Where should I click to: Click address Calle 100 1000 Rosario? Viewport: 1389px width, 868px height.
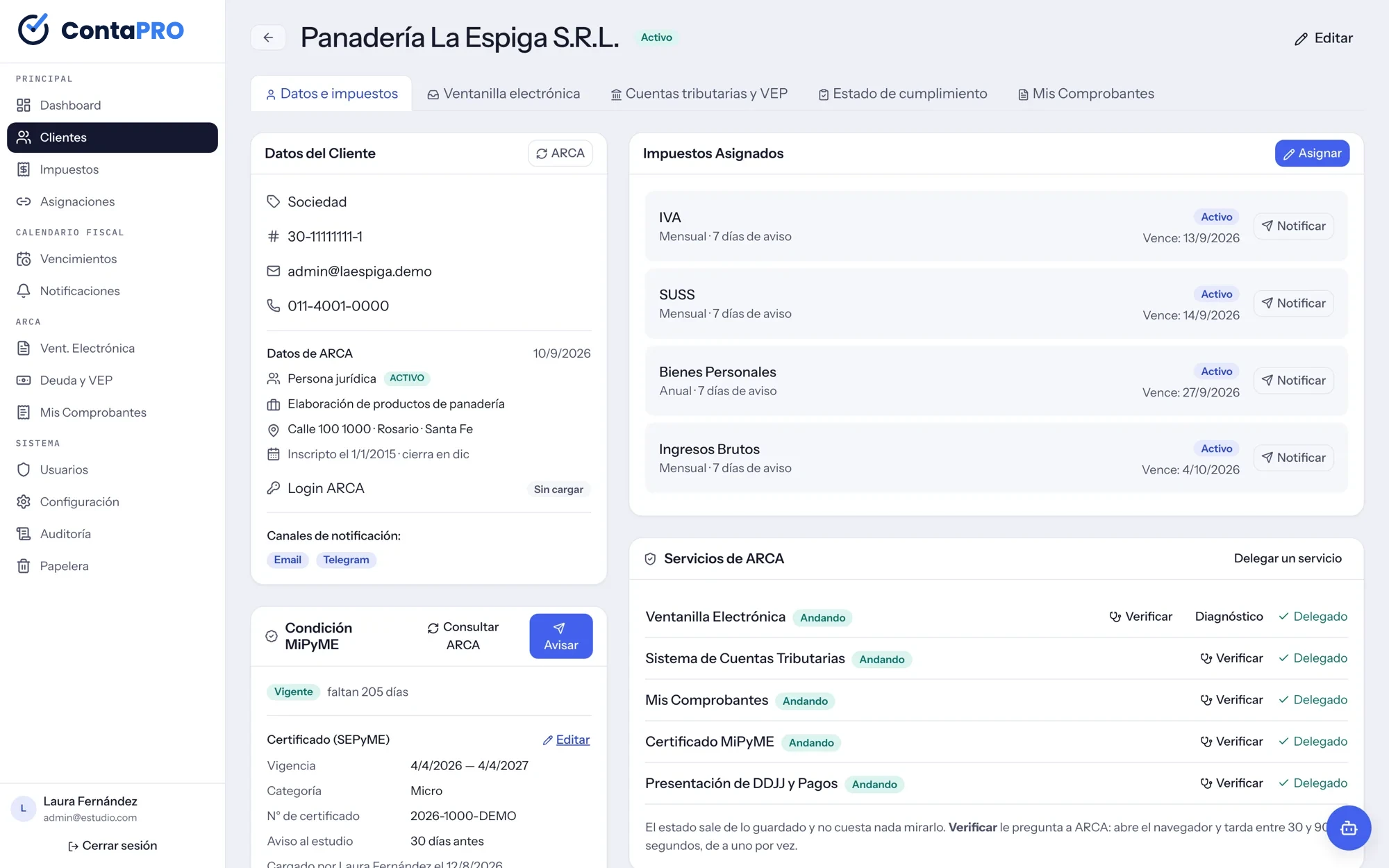[x=380, y=429]
